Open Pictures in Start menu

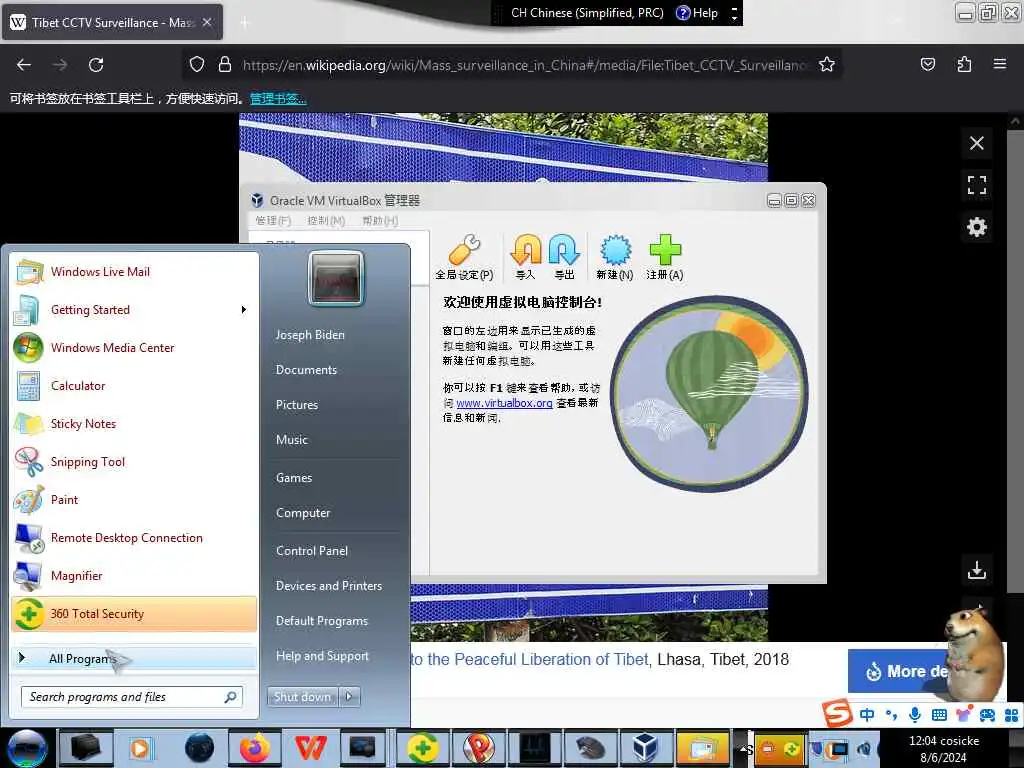pos(296,405)
